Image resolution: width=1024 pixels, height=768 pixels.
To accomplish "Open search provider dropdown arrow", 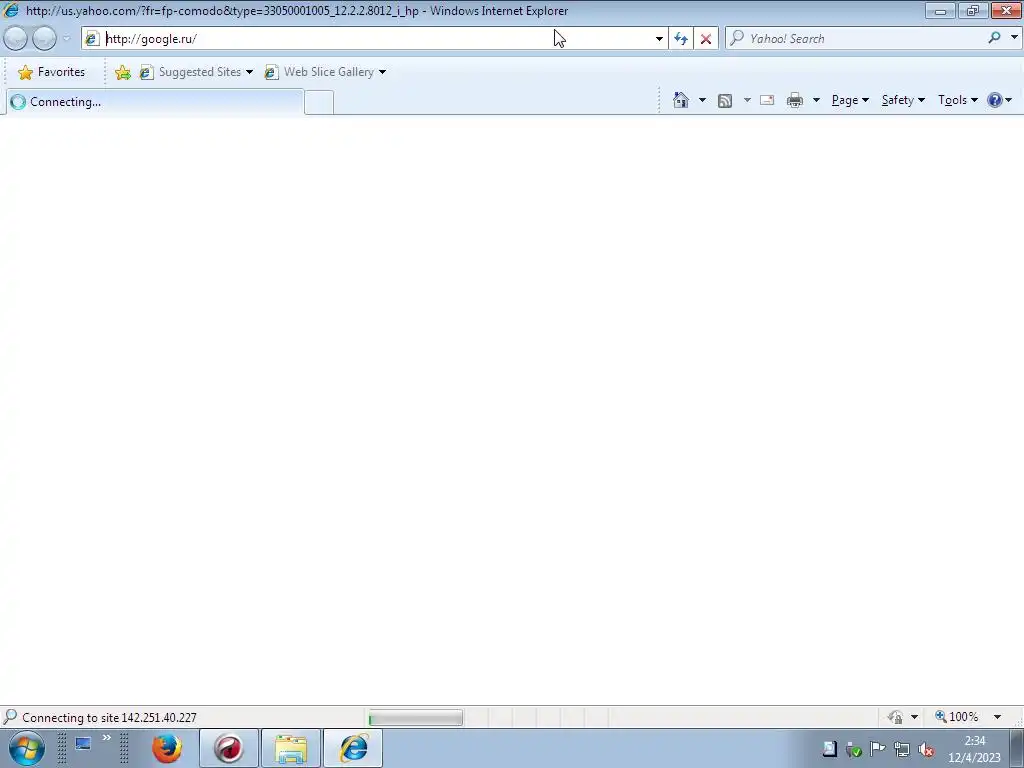I will [x=1014, y=38].
